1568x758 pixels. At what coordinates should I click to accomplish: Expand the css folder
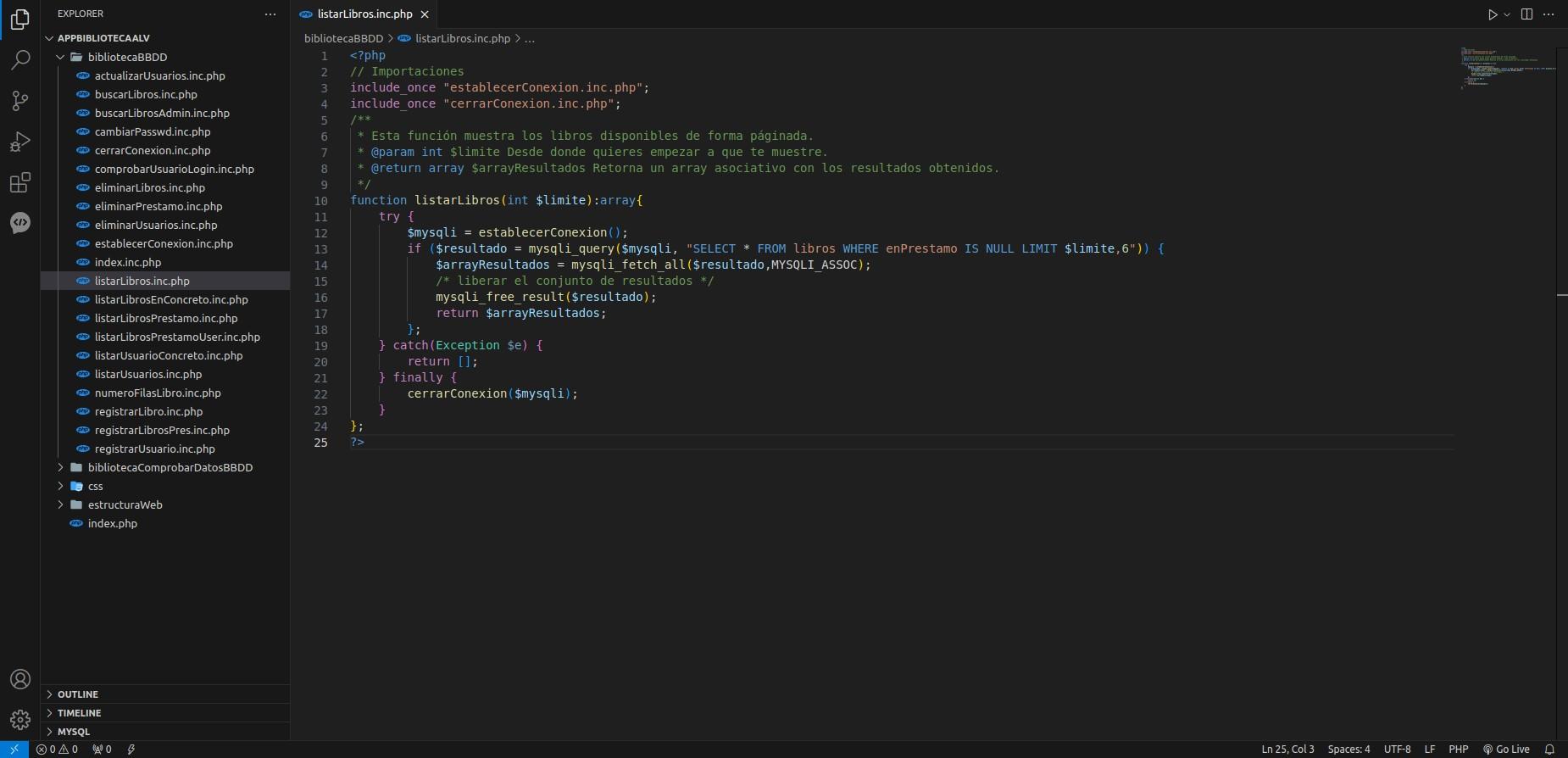coord(165,486)
